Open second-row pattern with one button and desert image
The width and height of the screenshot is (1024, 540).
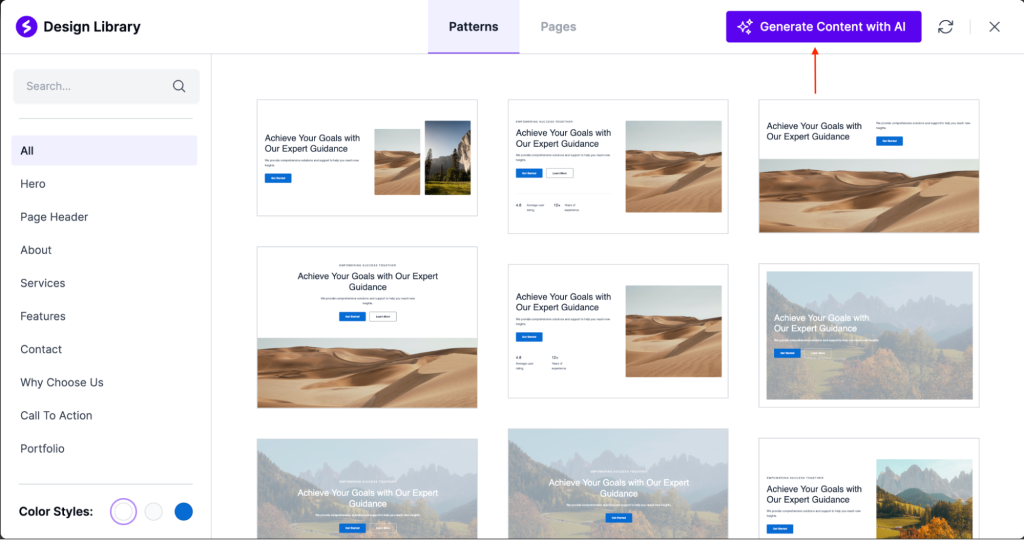pos(618,331)
